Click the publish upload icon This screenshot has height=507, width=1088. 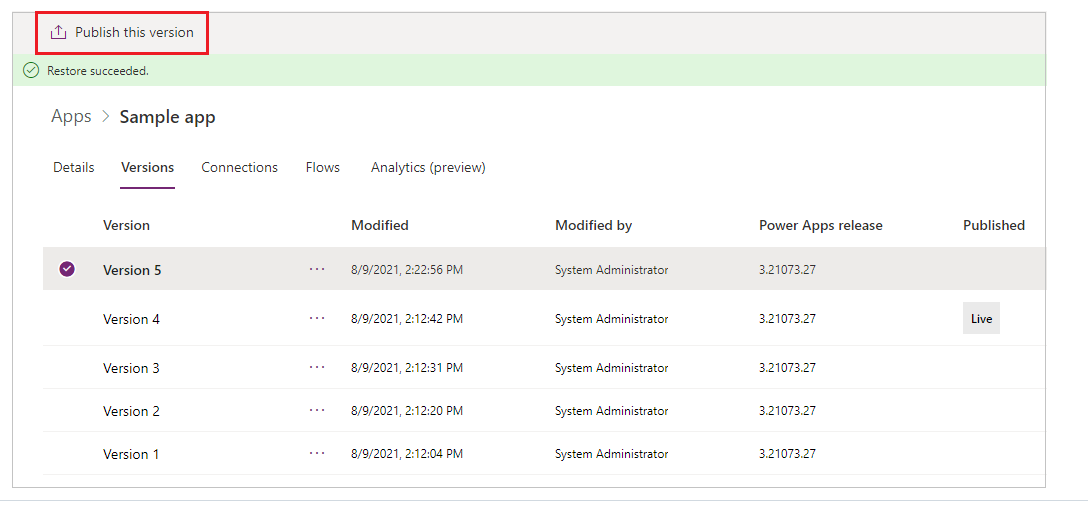pyautogui.click(x=59, y=33)
